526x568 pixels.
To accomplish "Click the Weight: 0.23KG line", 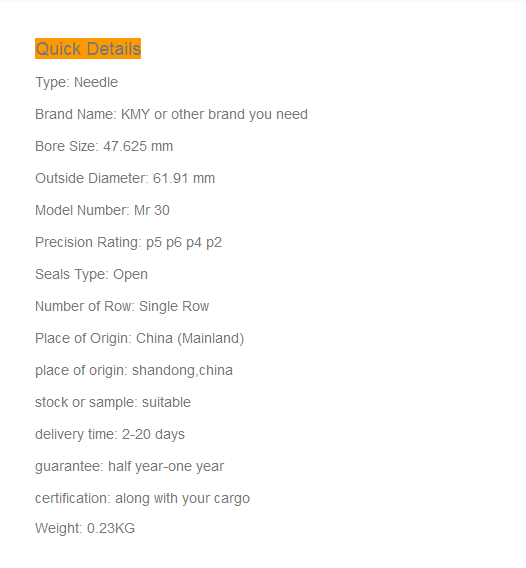I will (85, 528).
